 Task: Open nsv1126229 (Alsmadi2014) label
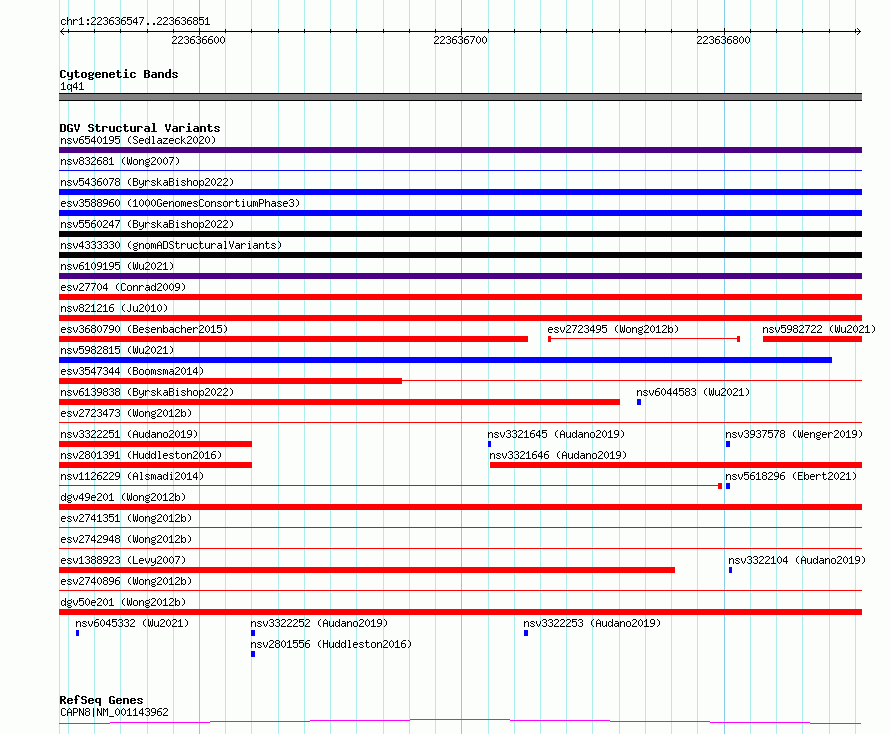132,476
